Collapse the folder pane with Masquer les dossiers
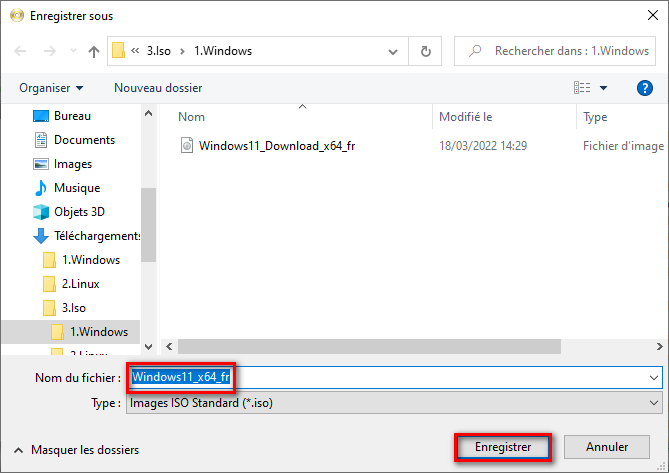 (x=76, y=450)
